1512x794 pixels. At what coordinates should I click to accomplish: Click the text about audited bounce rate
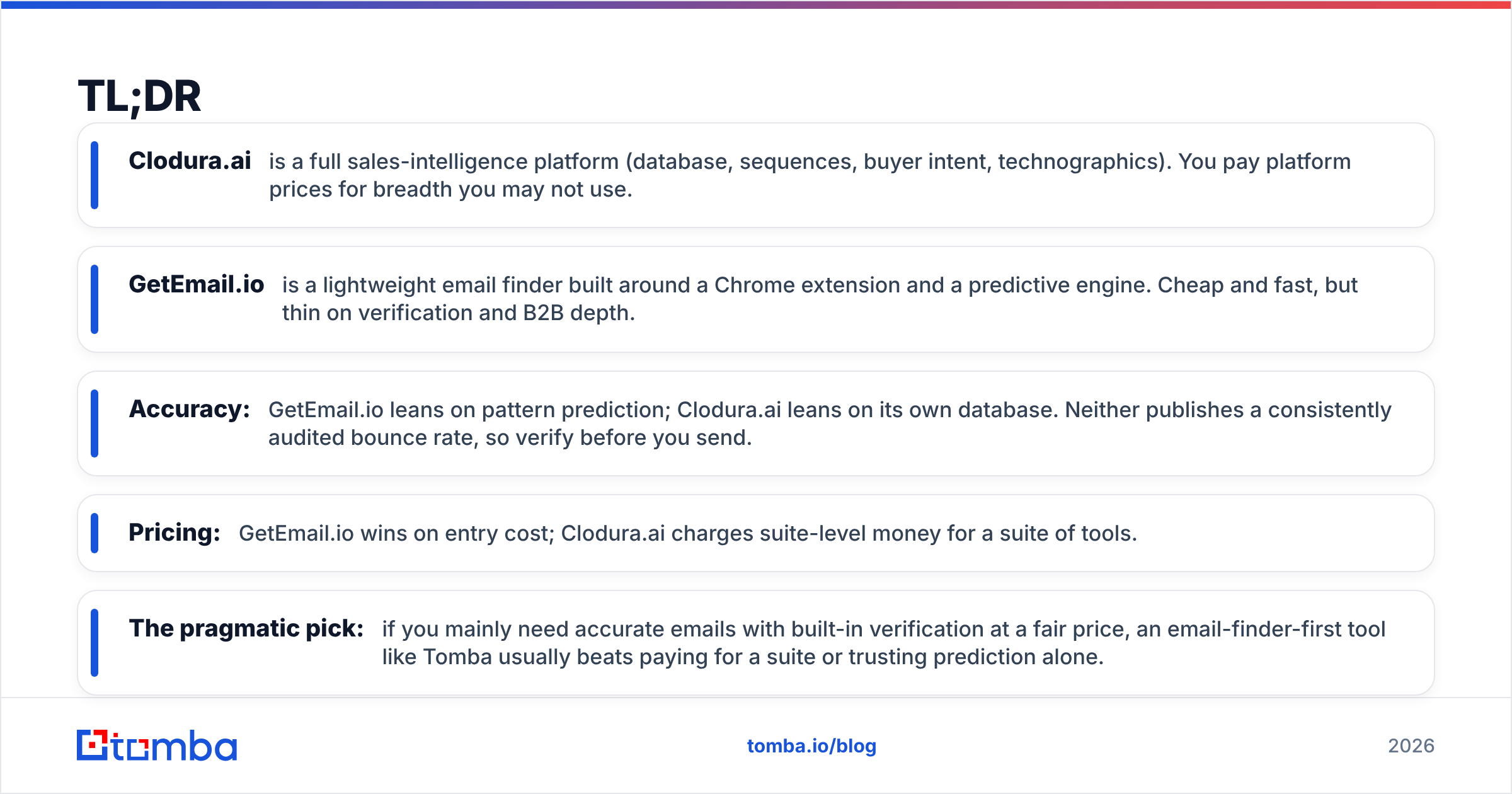tap(830, 423)
